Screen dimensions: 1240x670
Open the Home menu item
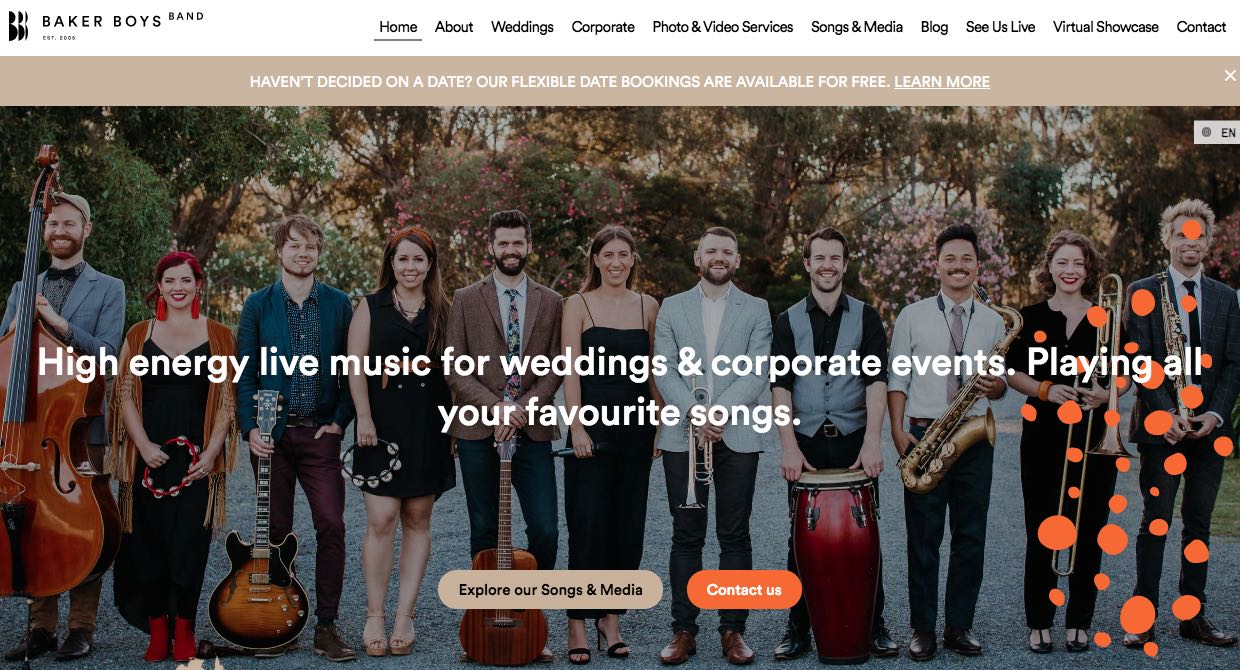tap(398, 27)
